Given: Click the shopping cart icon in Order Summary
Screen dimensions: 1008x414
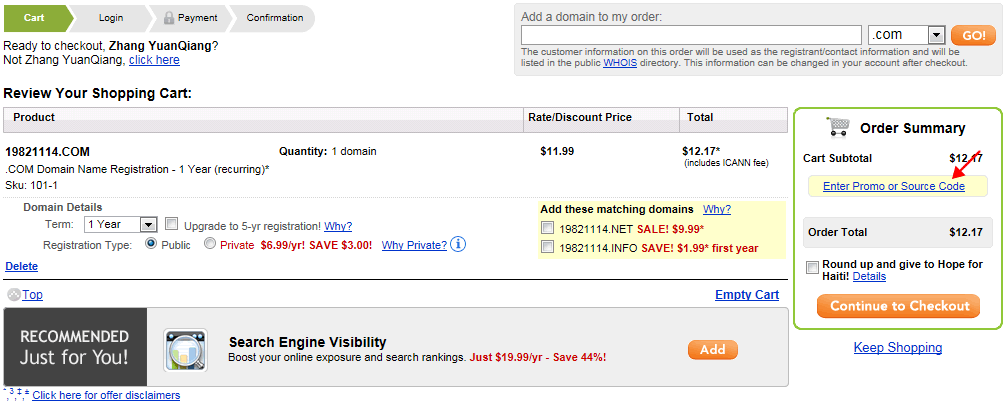Looking at the screenshot, I should pyautogui.click(x=838, y=127).
